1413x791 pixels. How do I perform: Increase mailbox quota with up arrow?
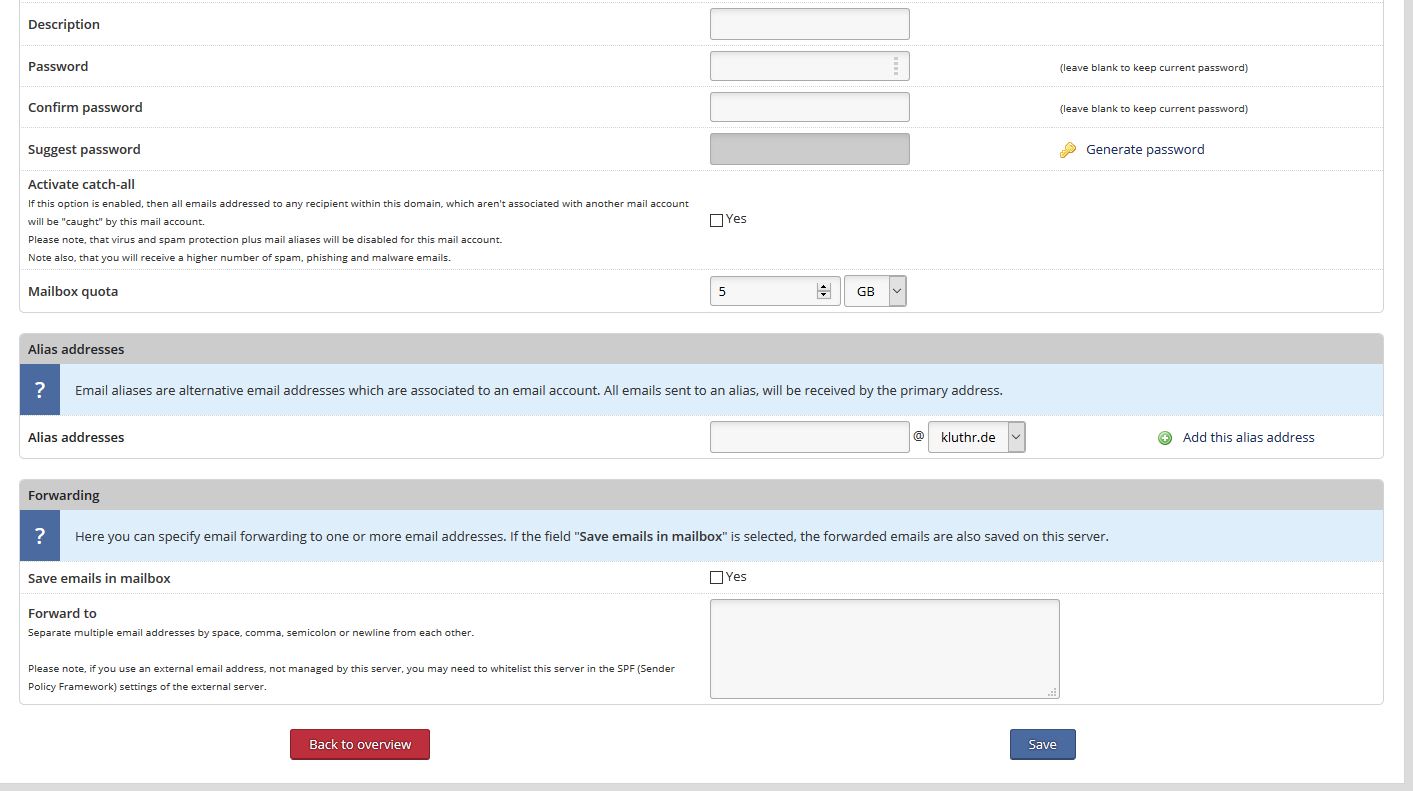click(x=824, y=287)
